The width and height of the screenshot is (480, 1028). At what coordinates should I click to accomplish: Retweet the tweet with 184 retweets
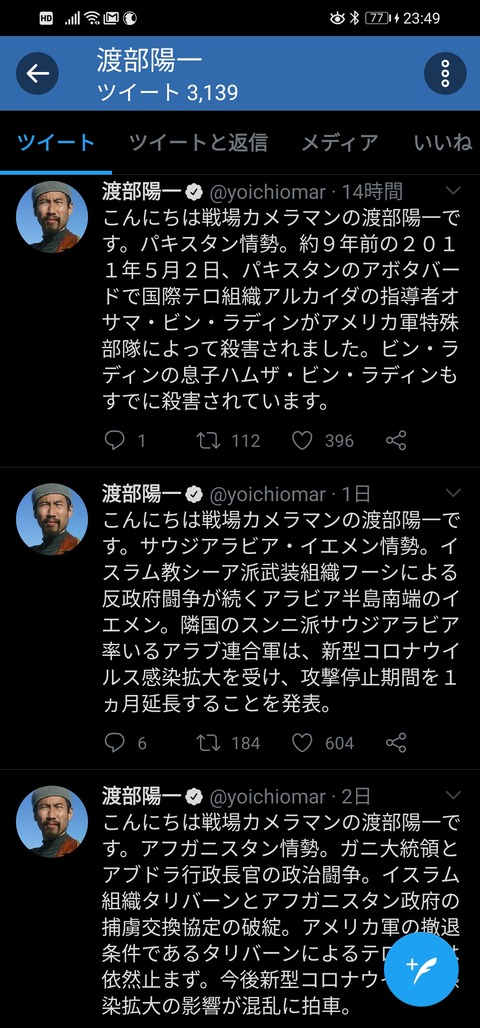209,743
